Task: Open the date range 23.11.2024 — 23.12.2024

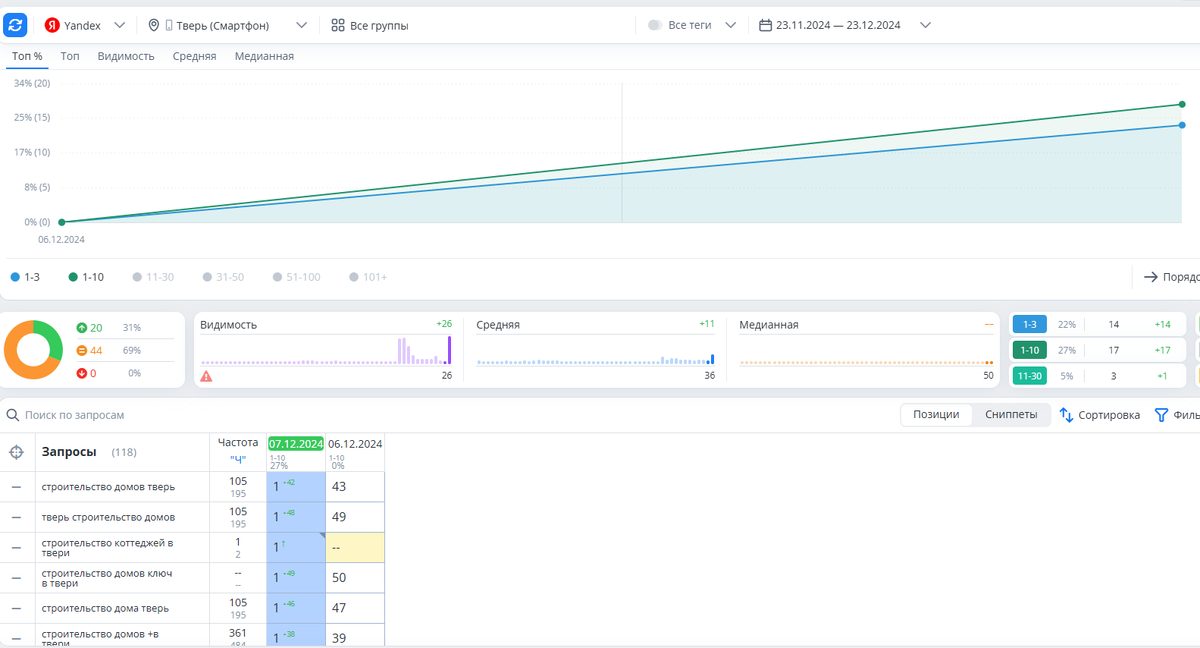Action: click(845, 25)
